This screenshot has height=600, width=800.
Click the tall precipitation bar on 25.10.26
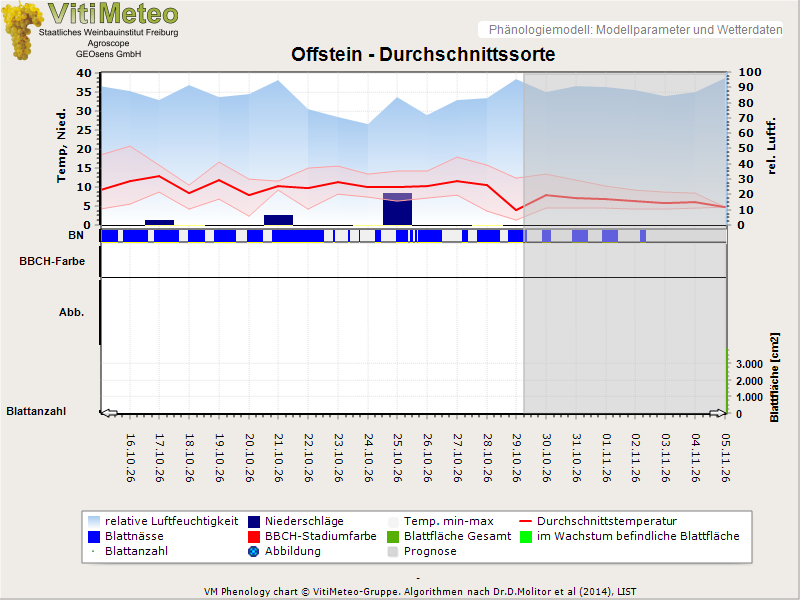(397, 209)
